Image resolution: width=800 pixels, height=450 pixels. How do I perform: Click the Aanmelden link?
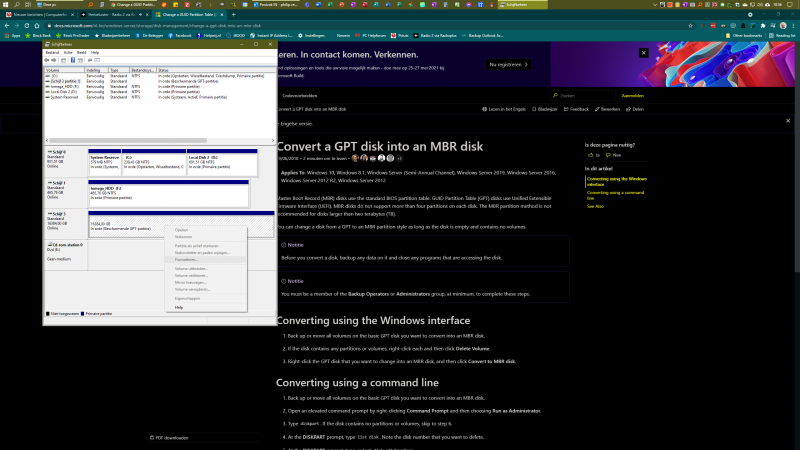point(633,95)
